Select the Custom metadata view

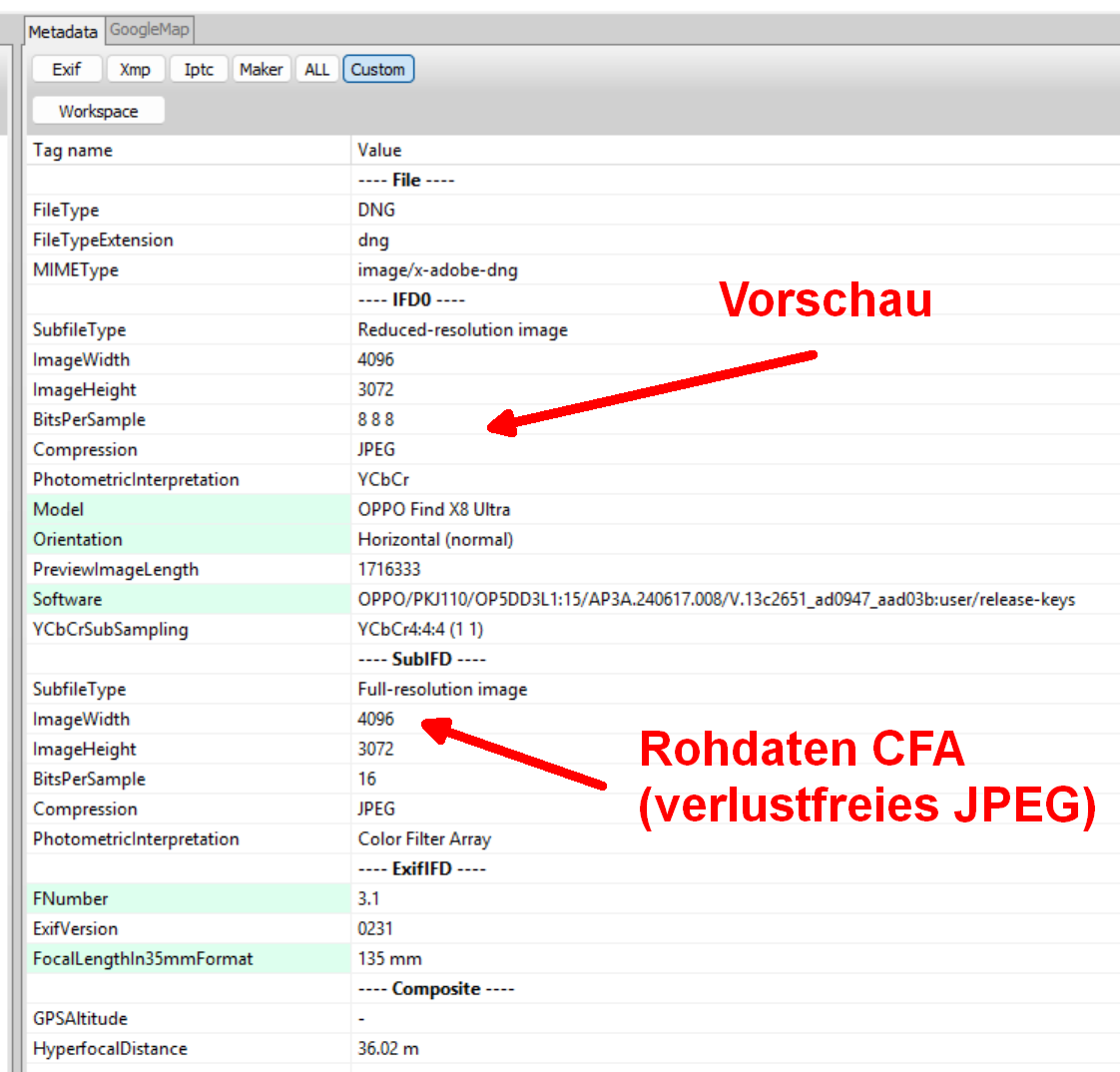pyautogui.click(x=377, y=69)
